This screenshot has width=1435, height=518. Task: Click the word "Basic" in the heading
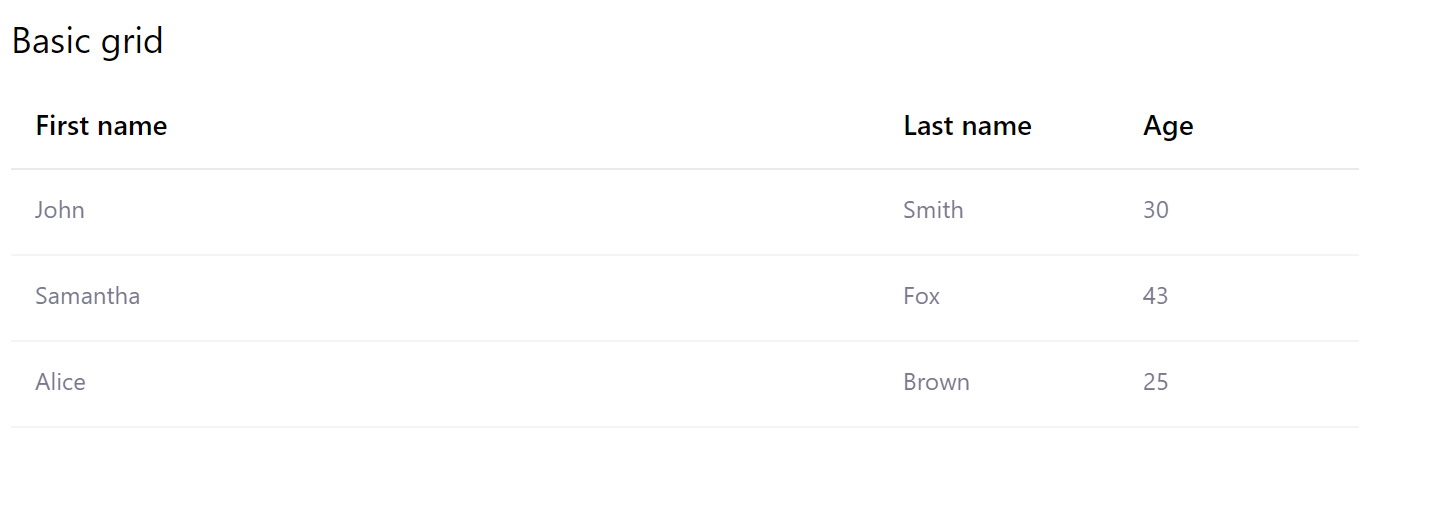coord(49,41)
